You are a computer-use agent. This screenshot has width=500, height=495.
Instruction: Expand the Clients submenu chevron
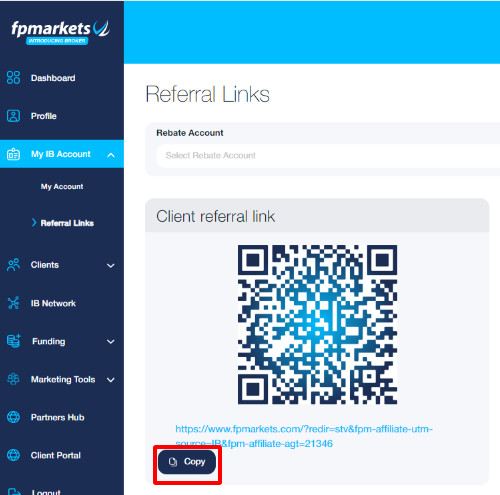tap(111, 266)
